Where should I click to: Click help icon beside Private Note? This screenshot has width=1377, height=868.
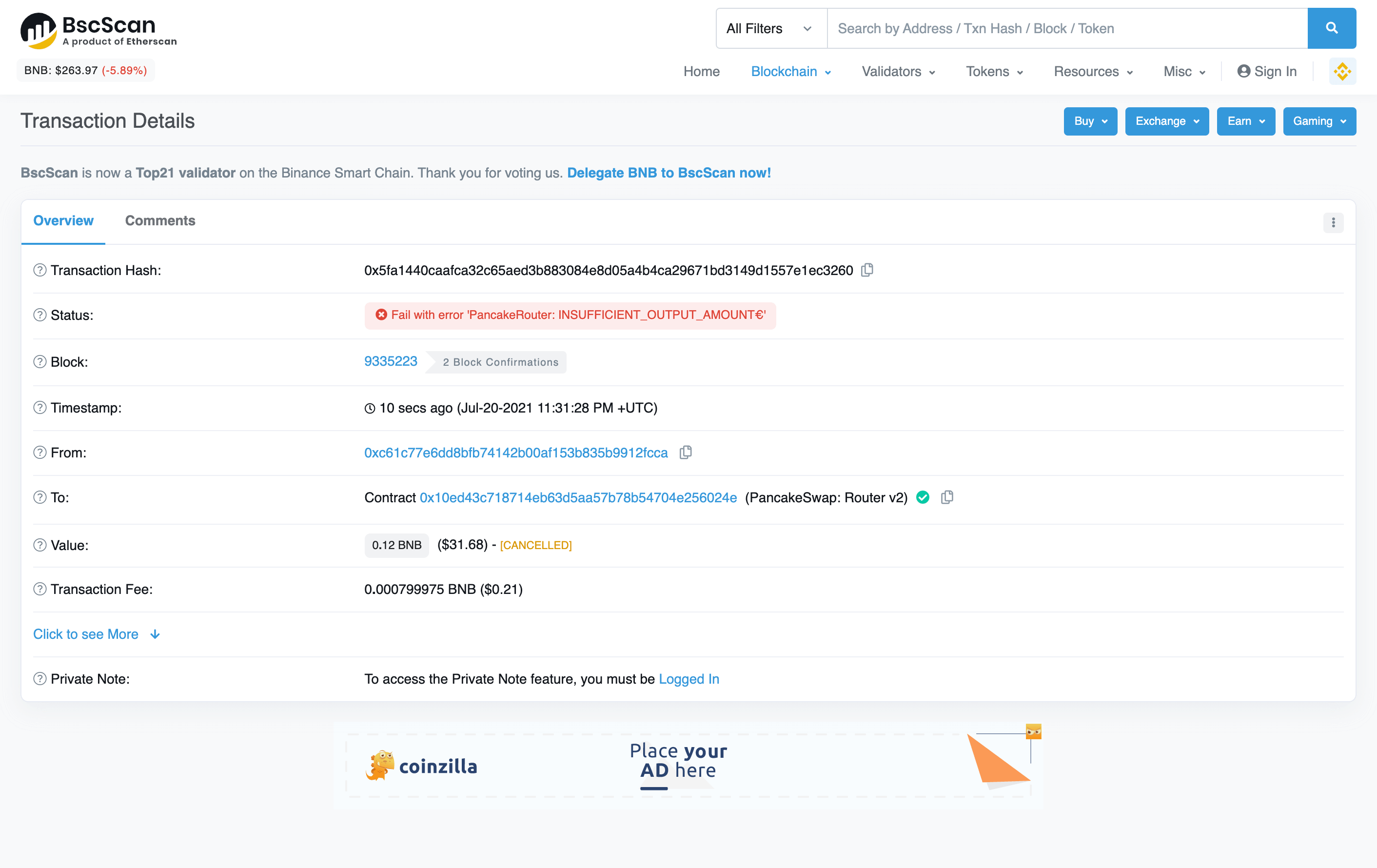(x=39, y=679)
